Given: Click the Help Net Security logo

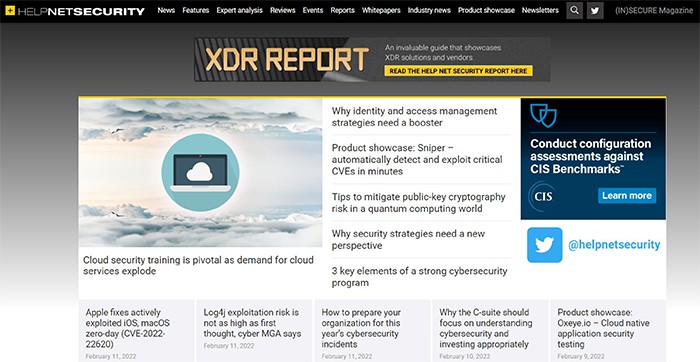Looking at the screenshot, I should [75, 11].
